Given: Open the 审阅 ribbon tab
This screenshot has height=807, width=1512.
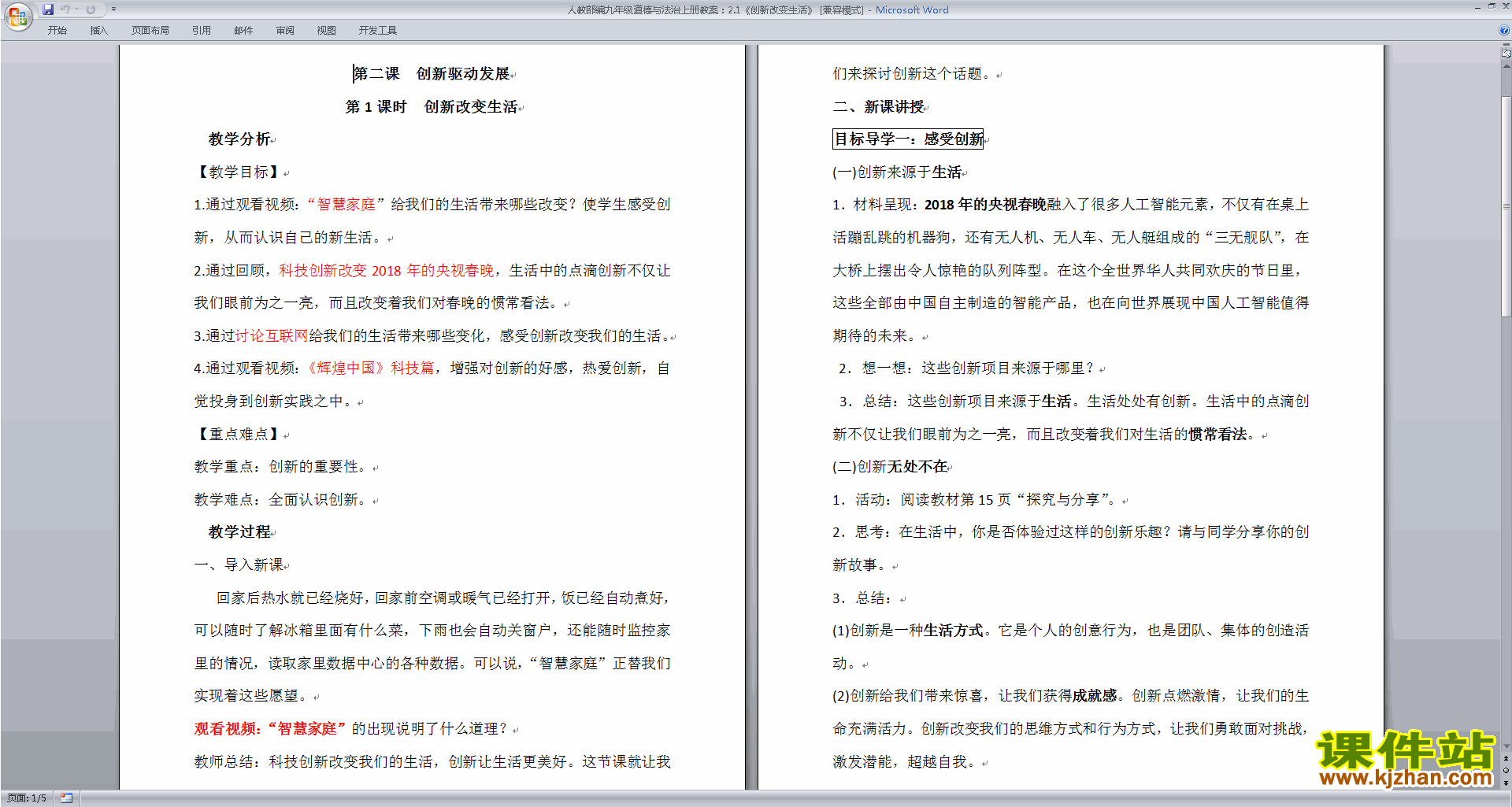Looking at the screenshot, I should (285, 30).
